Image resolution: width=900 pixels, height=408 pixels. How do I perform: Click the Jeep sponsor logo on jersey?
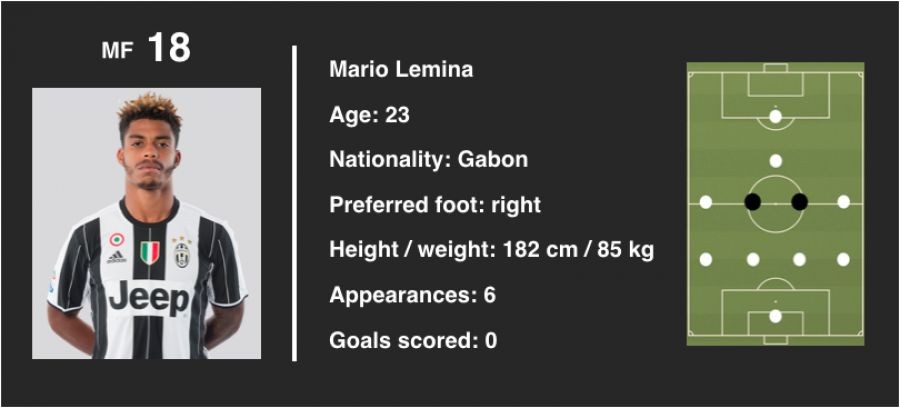coord(148,297)
